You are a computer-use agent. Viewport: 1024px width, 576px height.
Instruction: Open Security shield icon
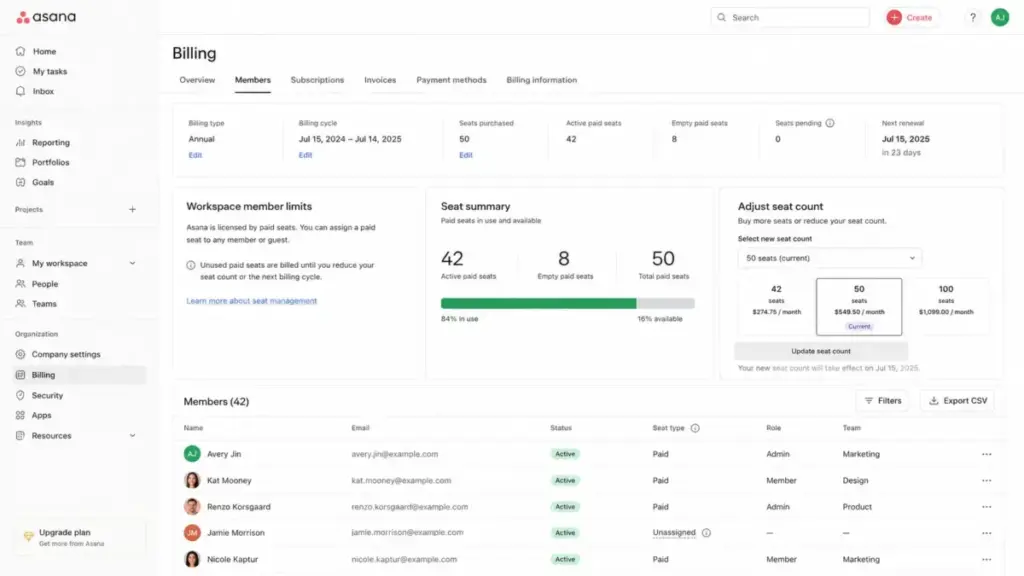(20, 395)
